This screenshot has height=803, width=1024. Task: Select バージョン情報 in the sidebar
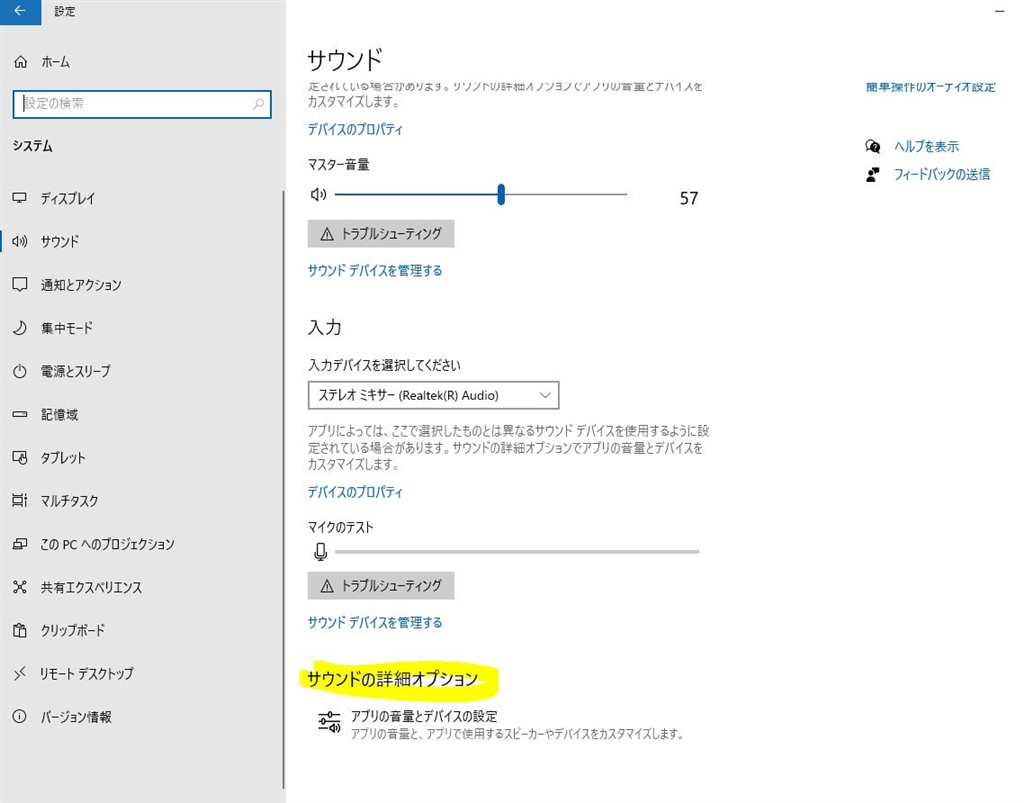point(76,716)
